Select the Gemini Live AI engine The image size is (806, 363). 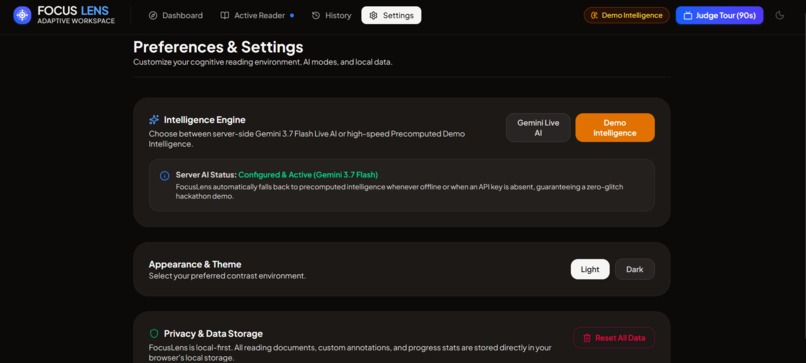(538, 128)
